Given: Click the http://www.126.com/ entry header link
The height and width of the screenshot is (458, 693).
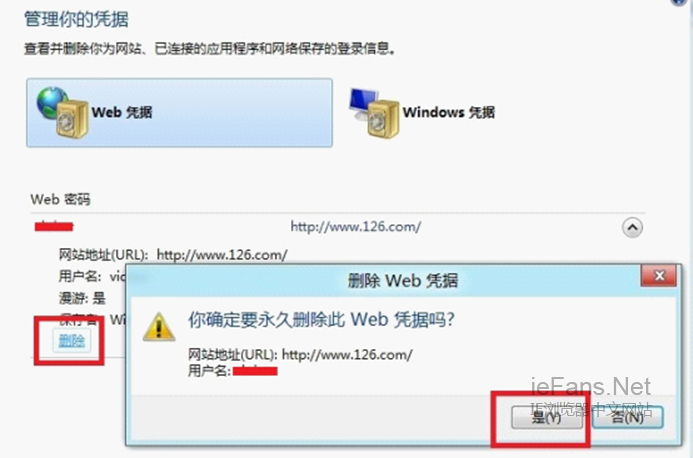Looking at the screenshot, I should 355,227.
